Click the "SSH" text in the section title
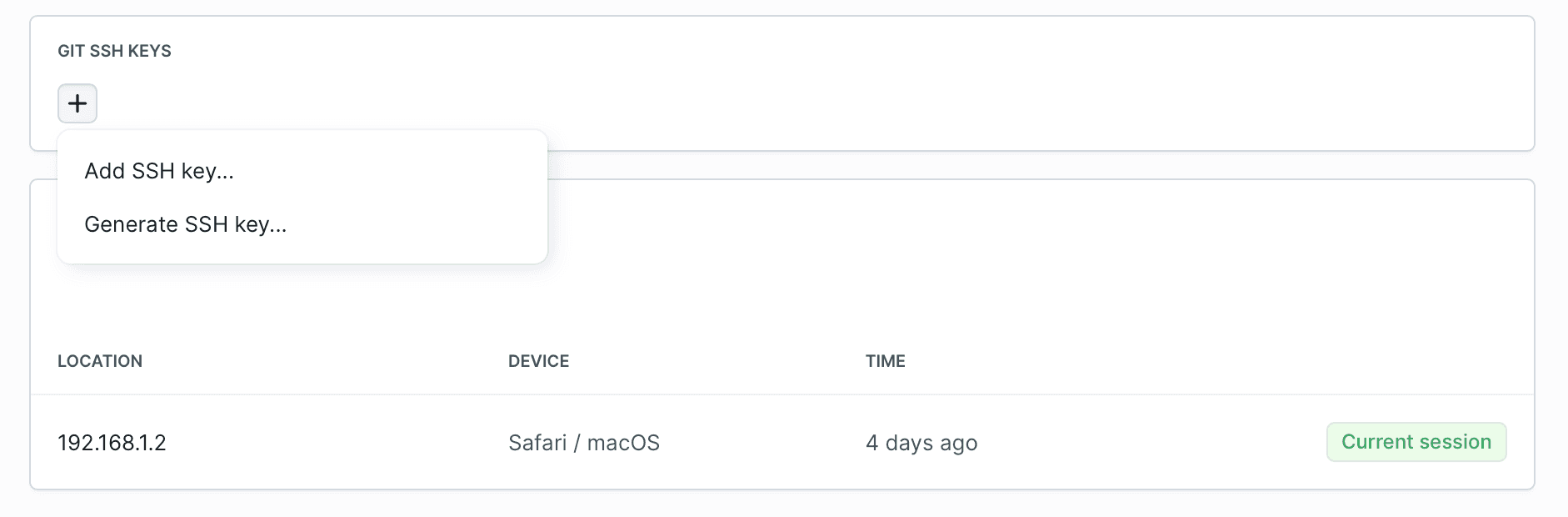The image size is (1568, 517). click(107, 51)
